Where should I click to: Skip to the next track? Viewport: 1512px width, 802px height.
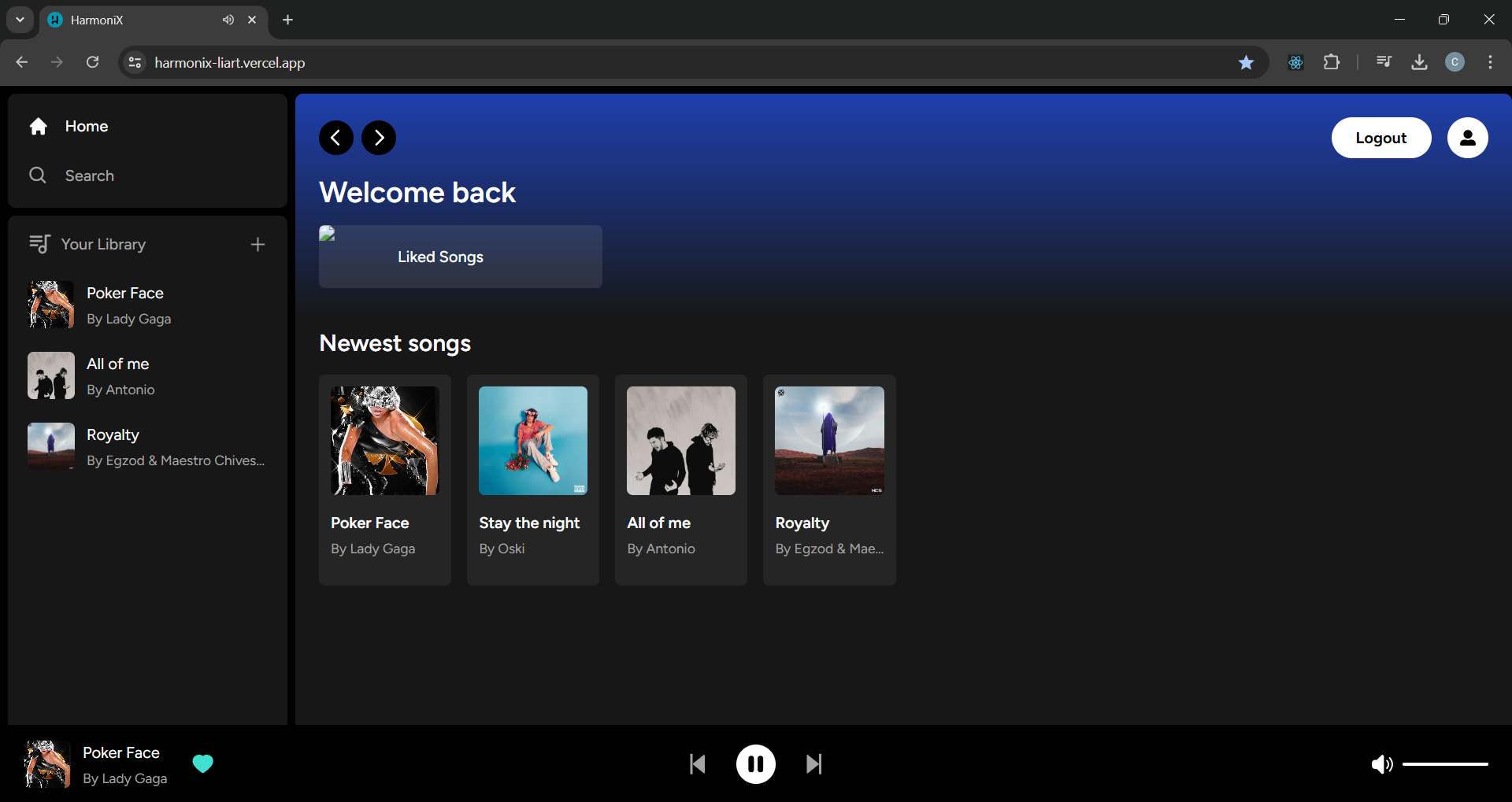pos(813,764)
